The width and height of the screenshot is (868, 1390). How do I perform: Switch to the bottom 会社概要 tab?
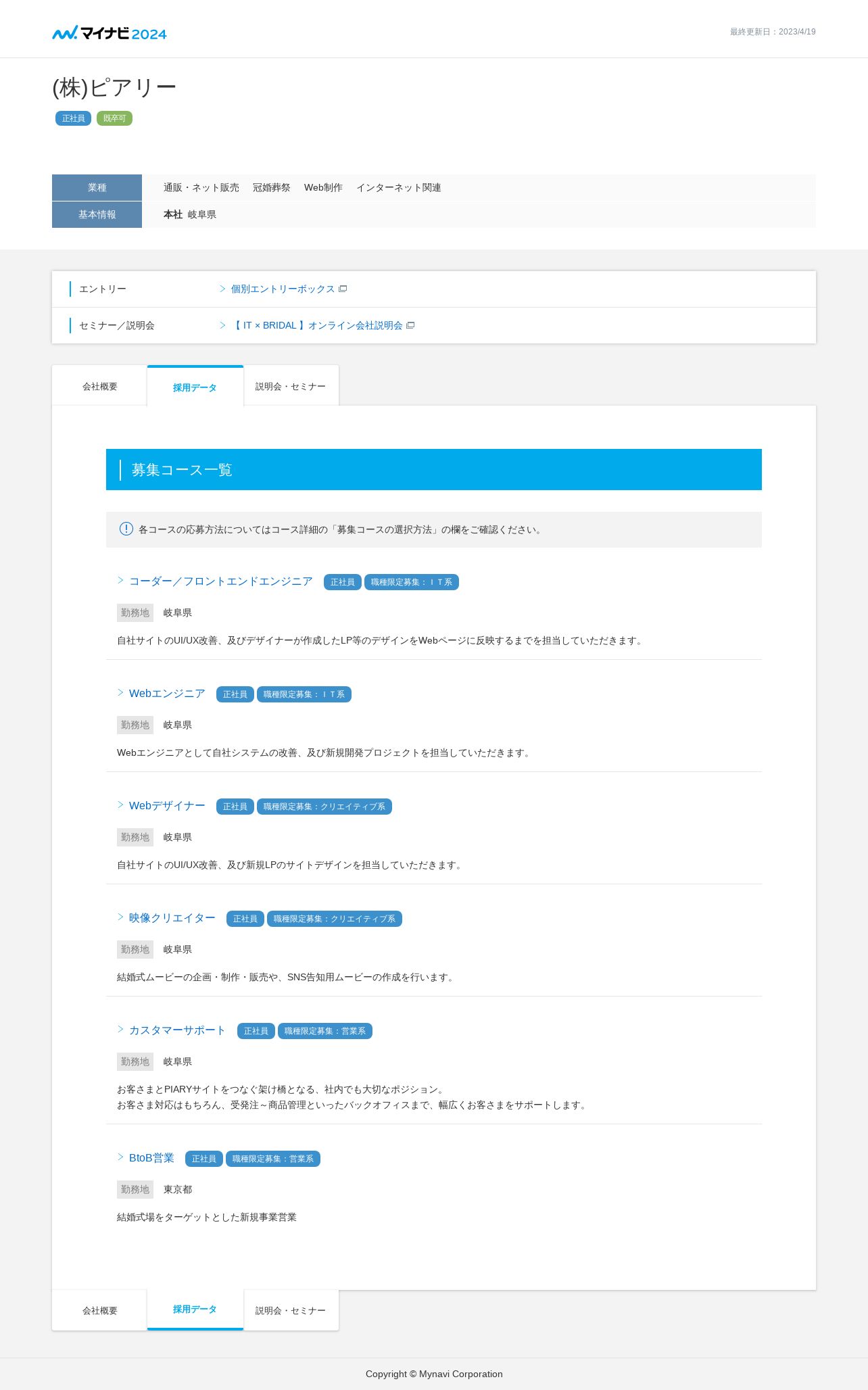(99, 1310)
